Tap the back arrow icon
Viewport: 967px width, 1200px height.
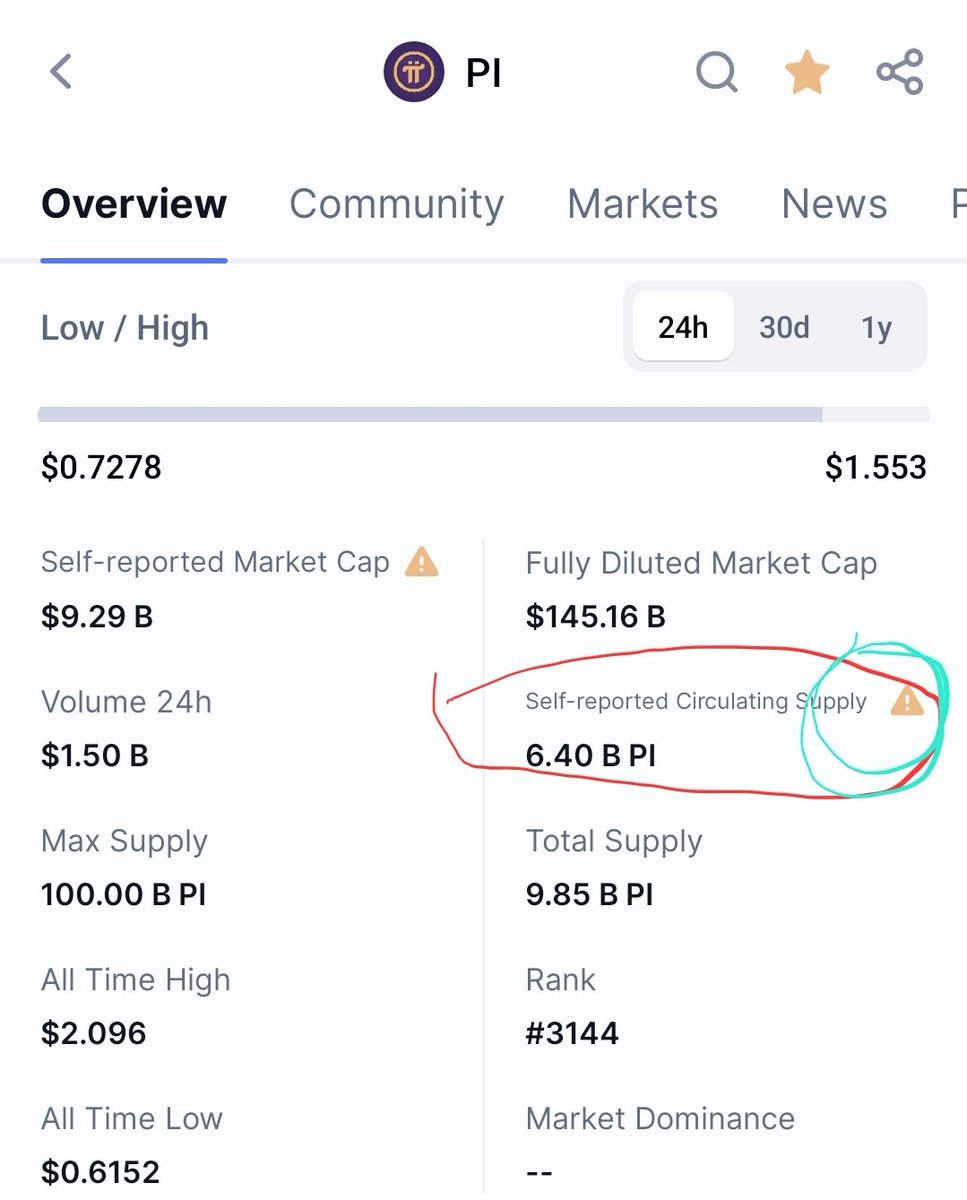coord(61,72)
